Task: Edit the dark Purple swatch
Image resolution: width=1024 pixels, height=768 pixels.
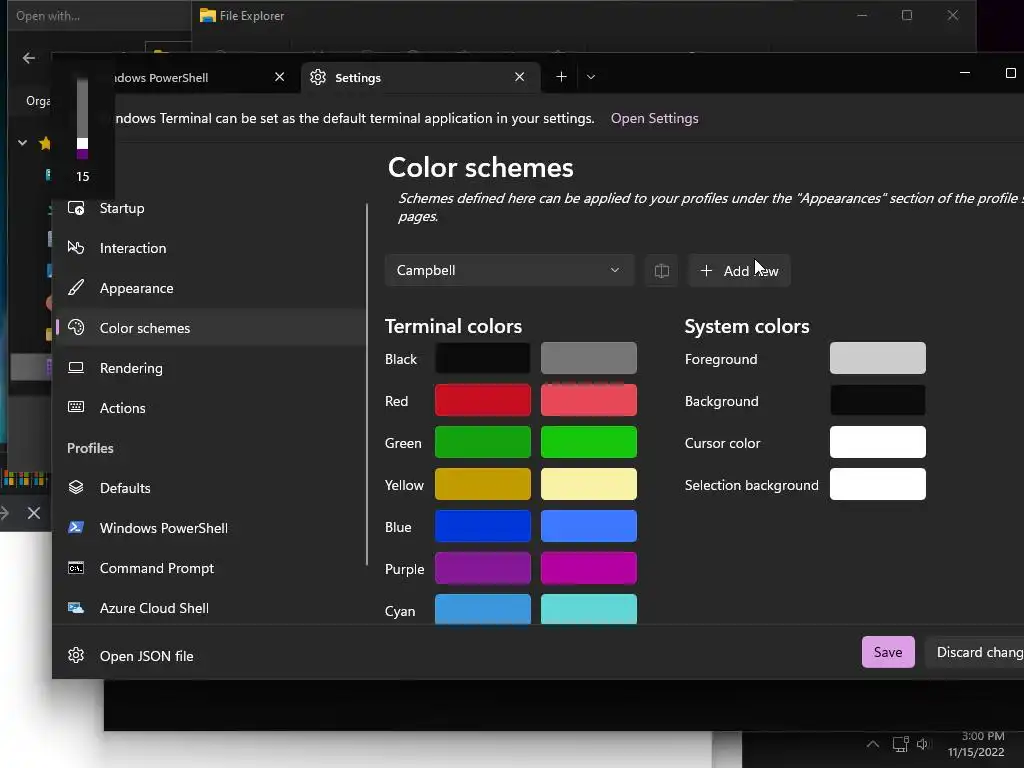Action: (483, 568)
